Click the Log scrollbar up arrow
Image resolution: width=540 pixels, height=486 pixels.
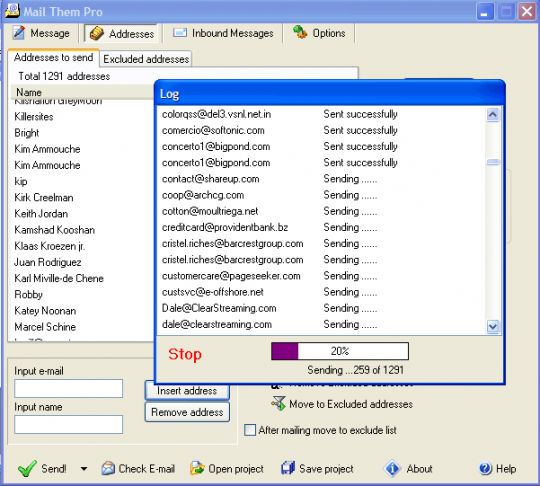click(x=493, y=115)
